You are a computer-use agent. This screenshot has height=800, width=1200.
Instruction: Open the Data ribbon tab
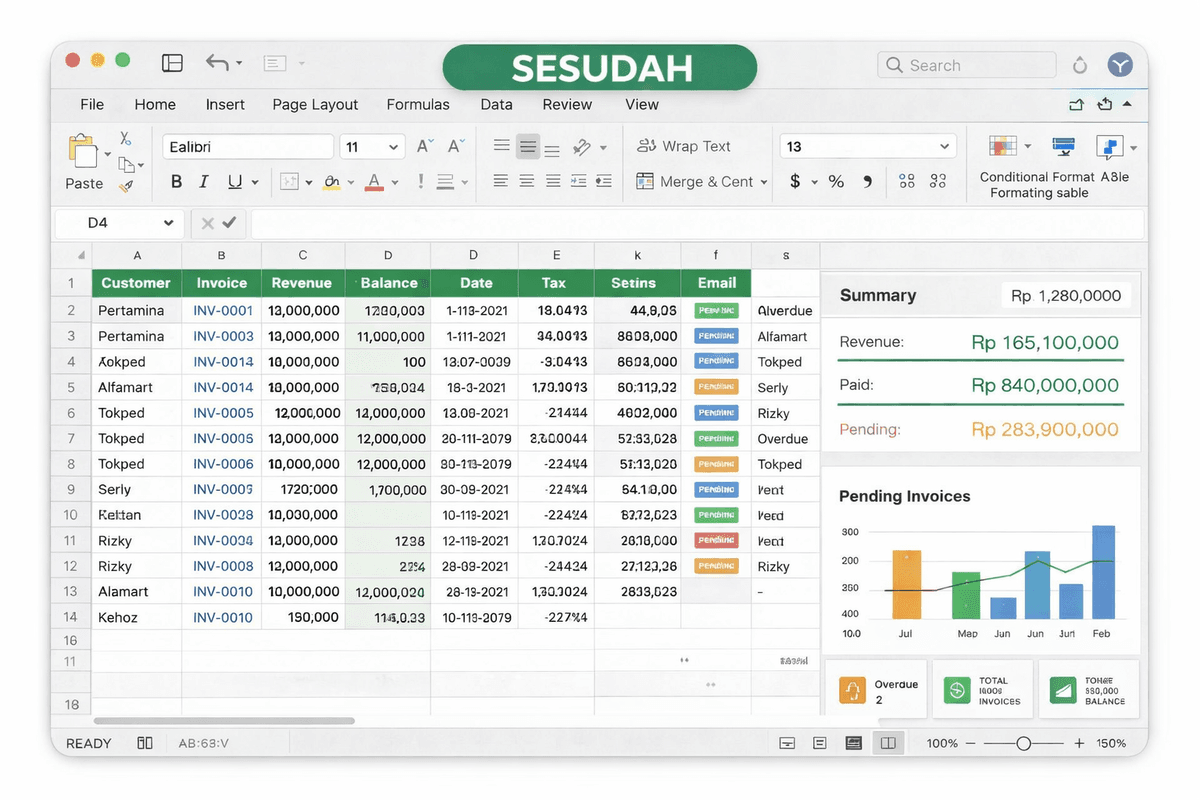pos(496,104)
